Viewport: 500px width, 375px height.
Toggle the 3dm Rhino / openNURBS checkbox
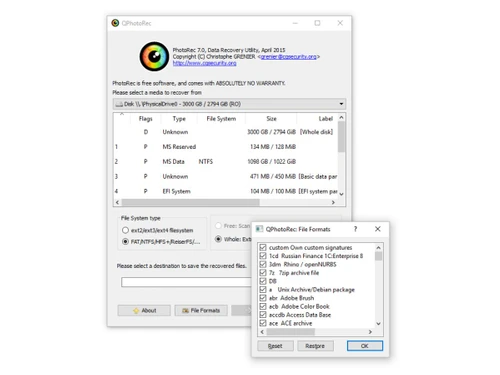(263, 264)
